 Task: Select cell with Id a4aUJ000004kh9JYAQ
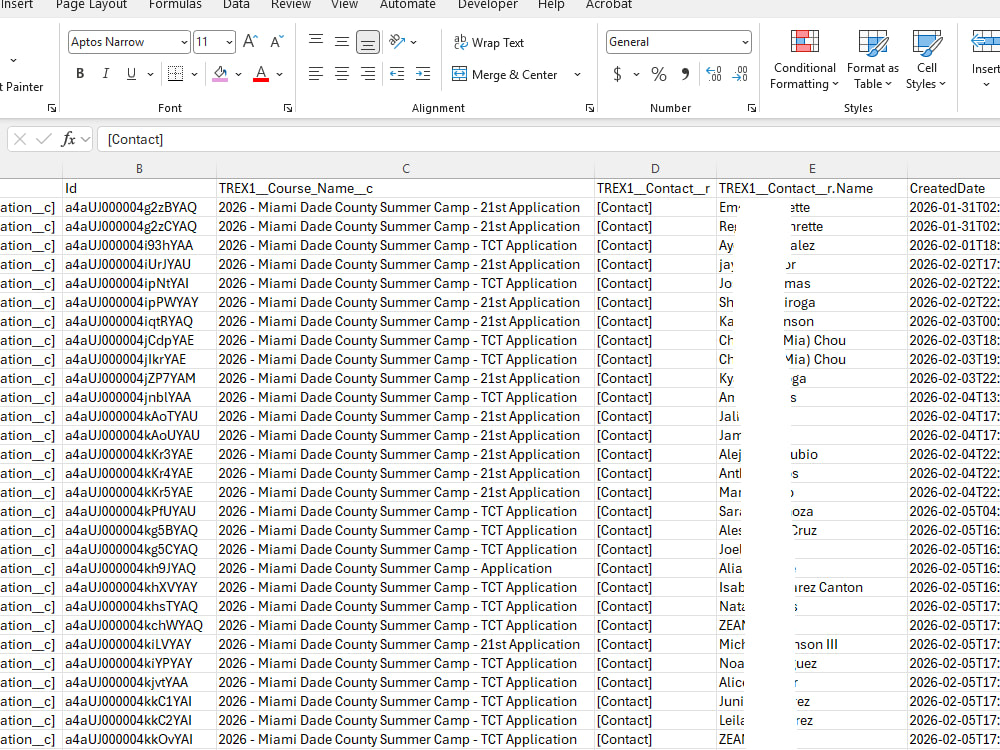pos(139,568)
